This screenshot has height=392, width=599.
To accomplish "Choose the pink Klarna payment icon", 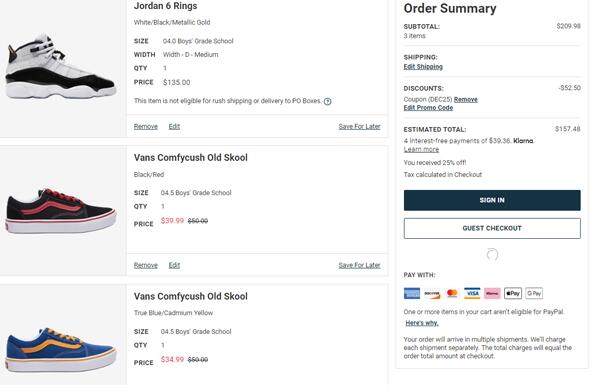I will 492,293.
